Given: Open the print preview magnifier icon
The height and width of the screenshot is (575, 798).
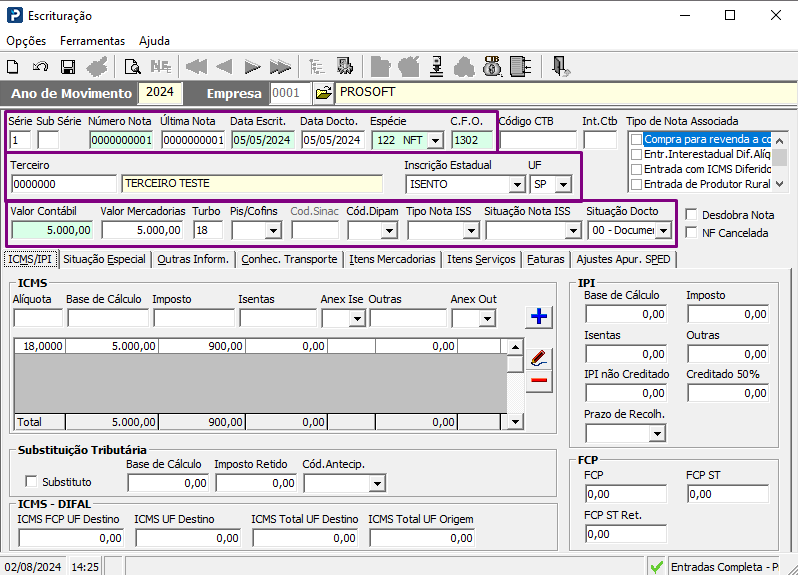Looking at the screenshot, I should coord(132,67).
